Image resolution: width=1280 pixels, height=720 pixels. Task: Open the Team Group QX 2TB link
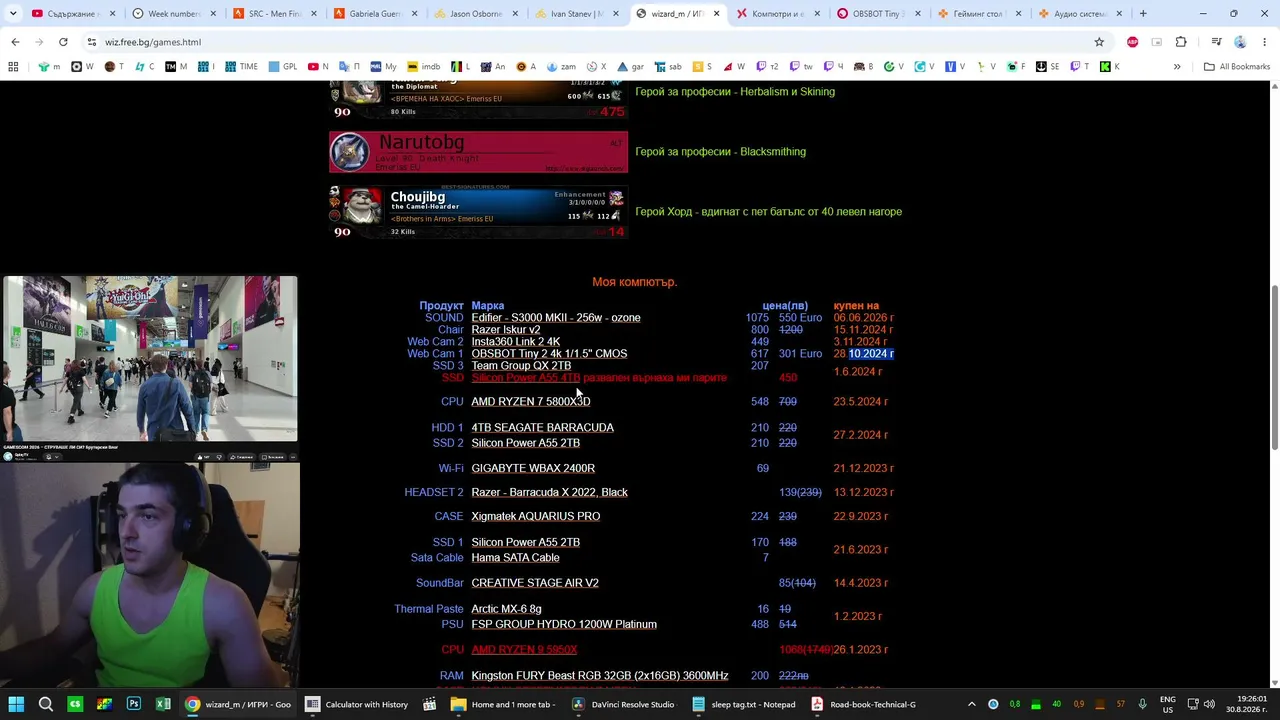pyautogui.click(x=521, y=366)
